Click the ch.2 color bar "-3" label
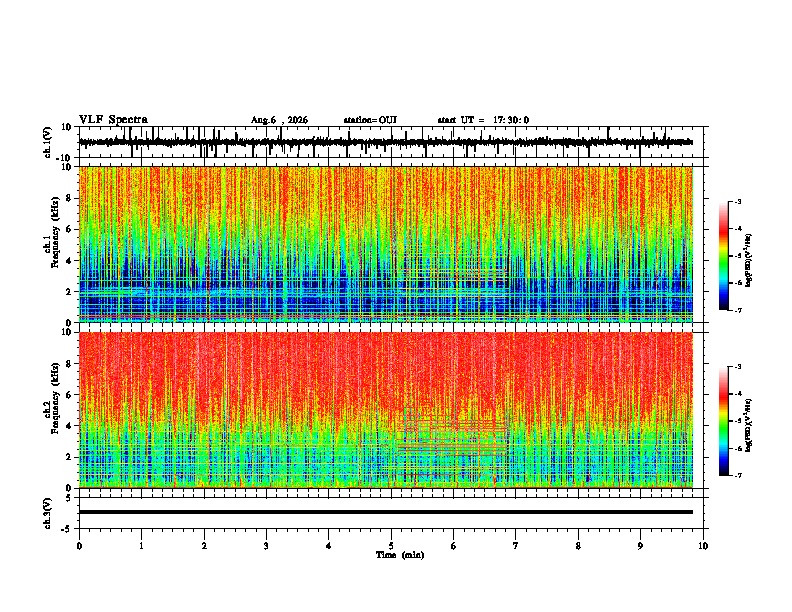Viewport: 792px width, 612px height. (x=738, y=367)
